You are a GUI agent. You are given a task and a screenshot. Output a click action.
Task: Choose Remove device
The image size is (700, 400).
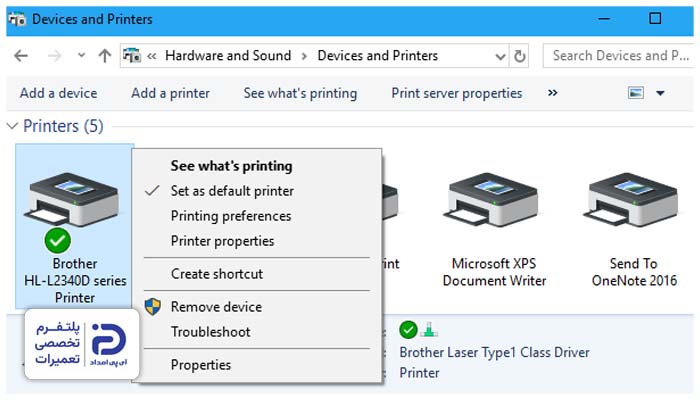[x=217, y=307]
